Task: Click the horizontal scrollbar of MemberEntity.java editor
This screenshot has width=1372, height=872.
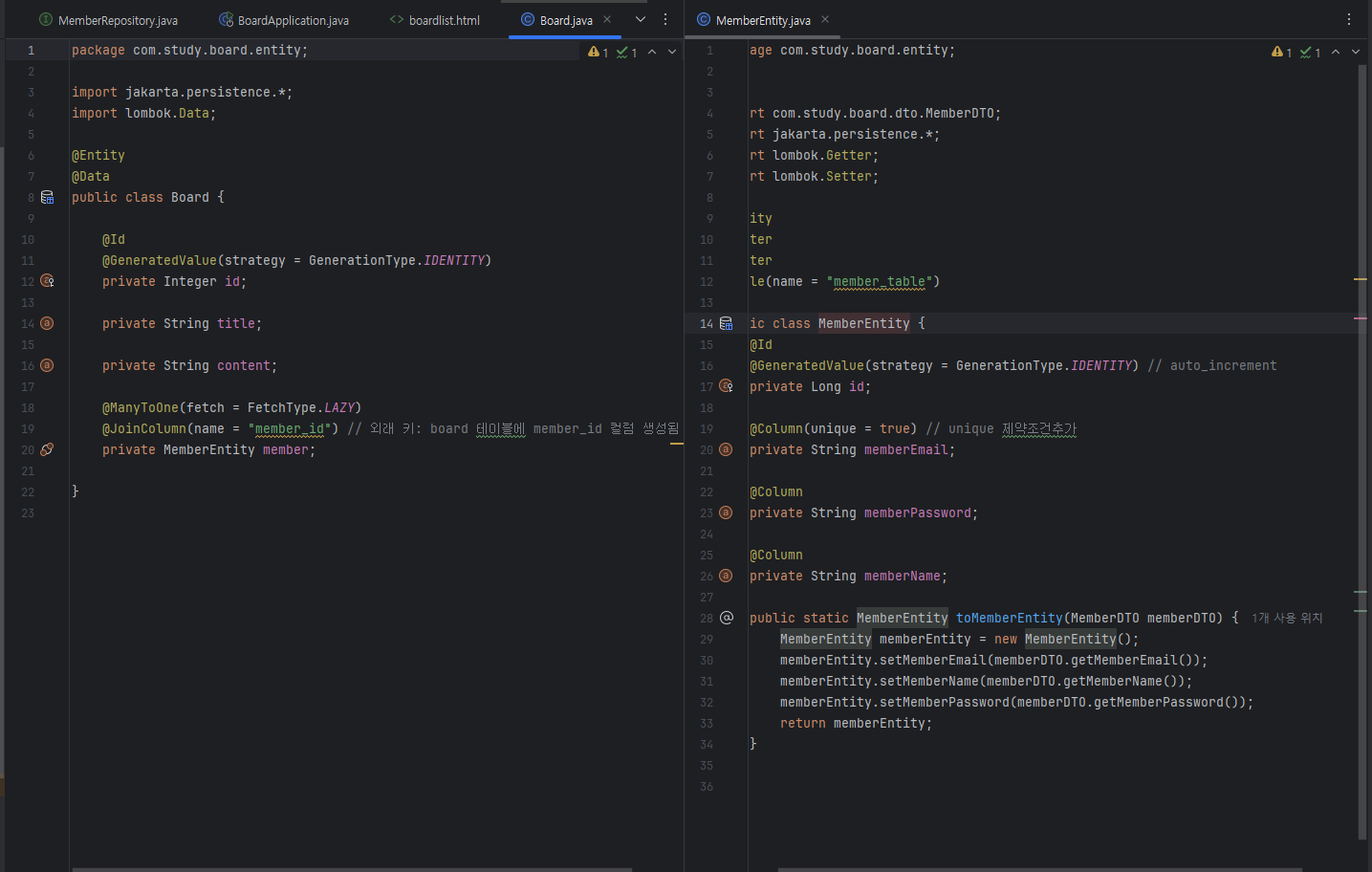Action: tap(1040, 869)
